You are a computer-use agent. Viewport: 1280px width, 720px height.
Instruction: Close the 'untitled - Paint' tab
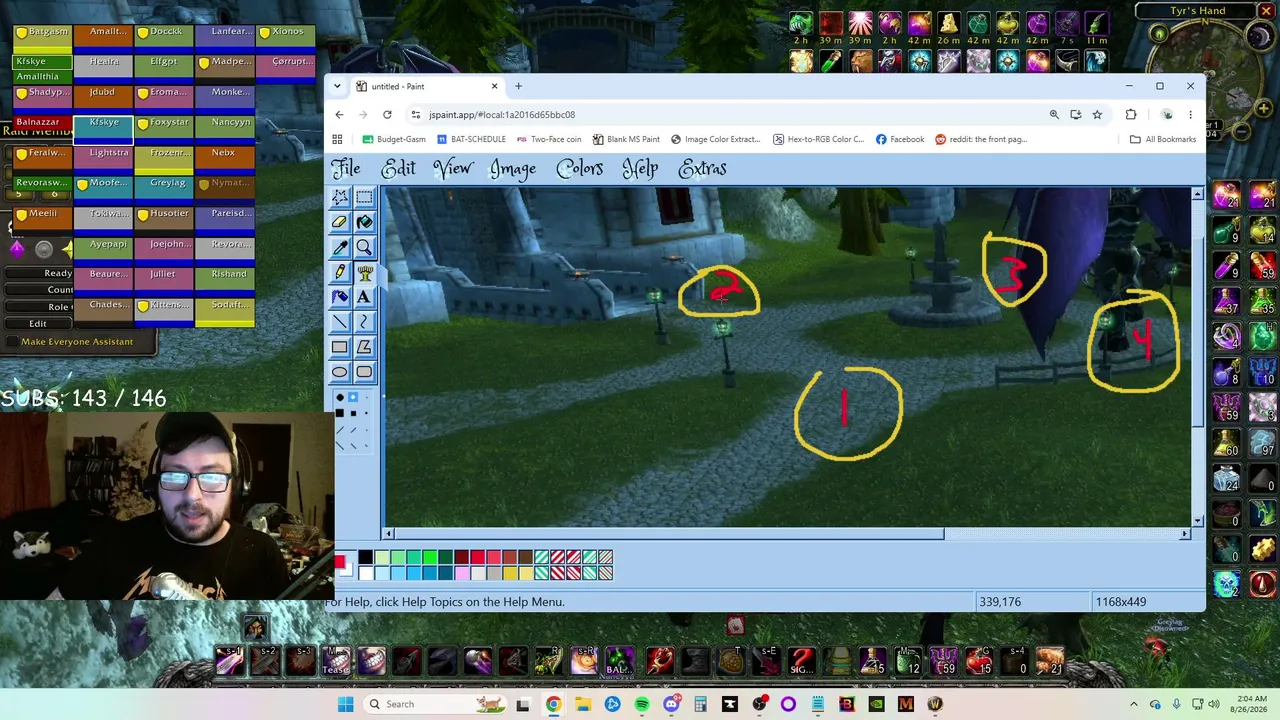[x=494, y=86]
